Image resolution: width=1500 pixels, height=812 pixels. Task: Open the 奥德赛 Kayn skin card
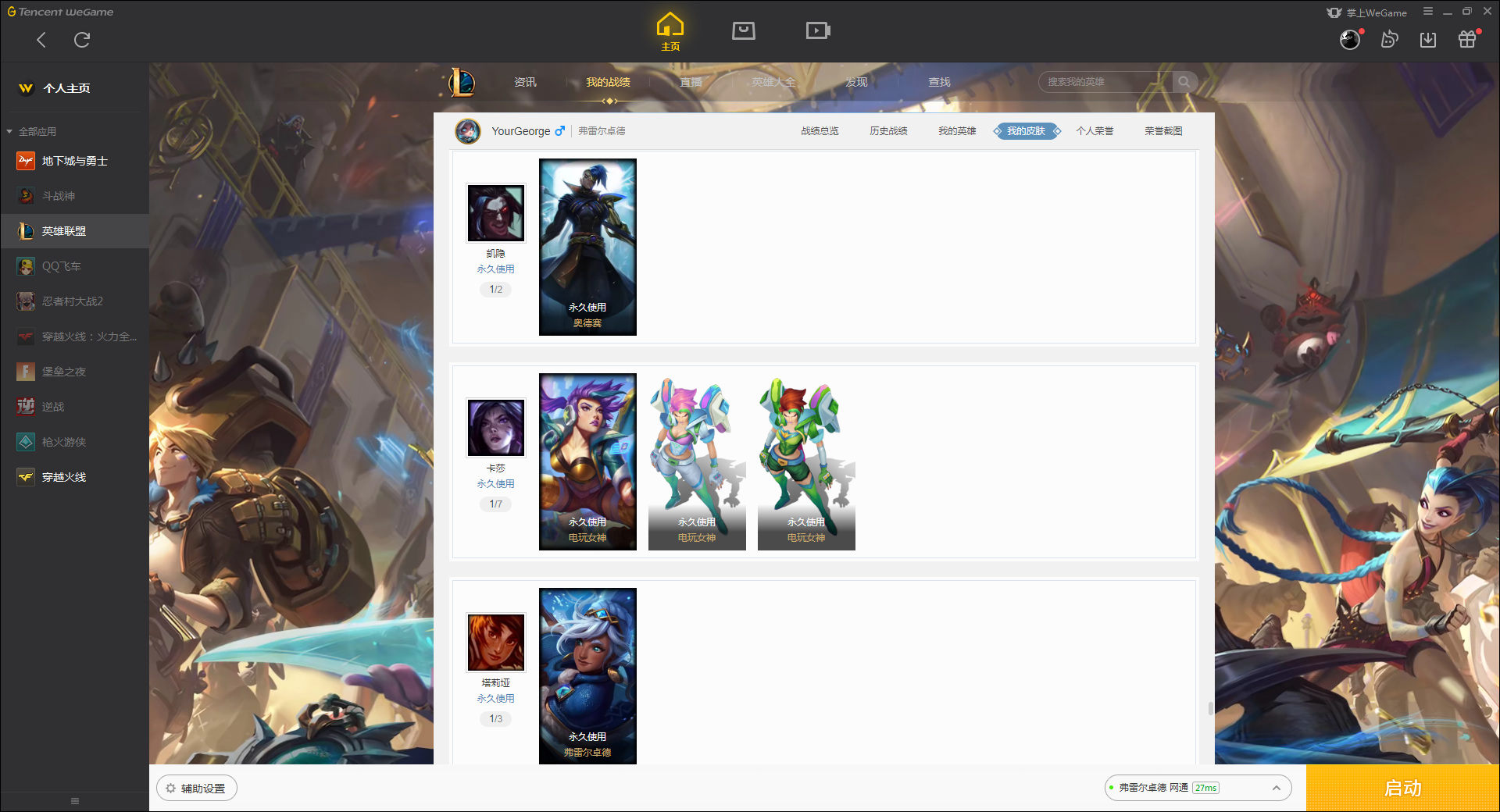587,247
